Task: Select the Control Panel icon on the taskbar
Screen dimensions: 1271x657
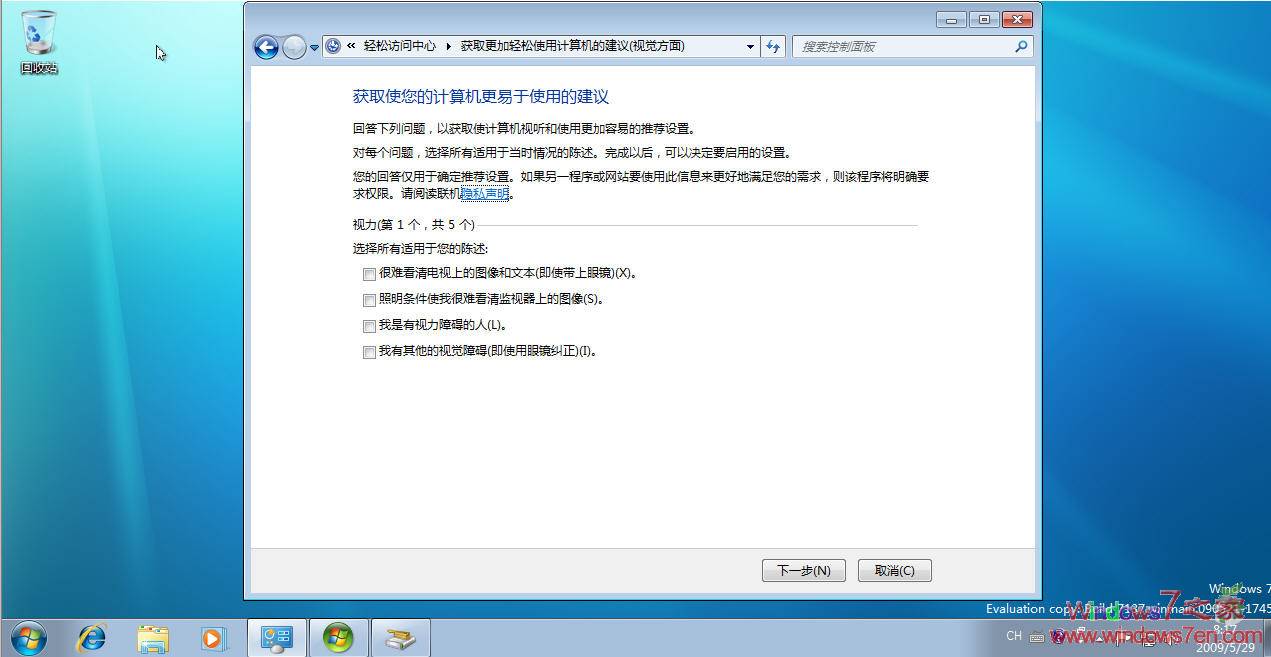Action: point(277,637)
